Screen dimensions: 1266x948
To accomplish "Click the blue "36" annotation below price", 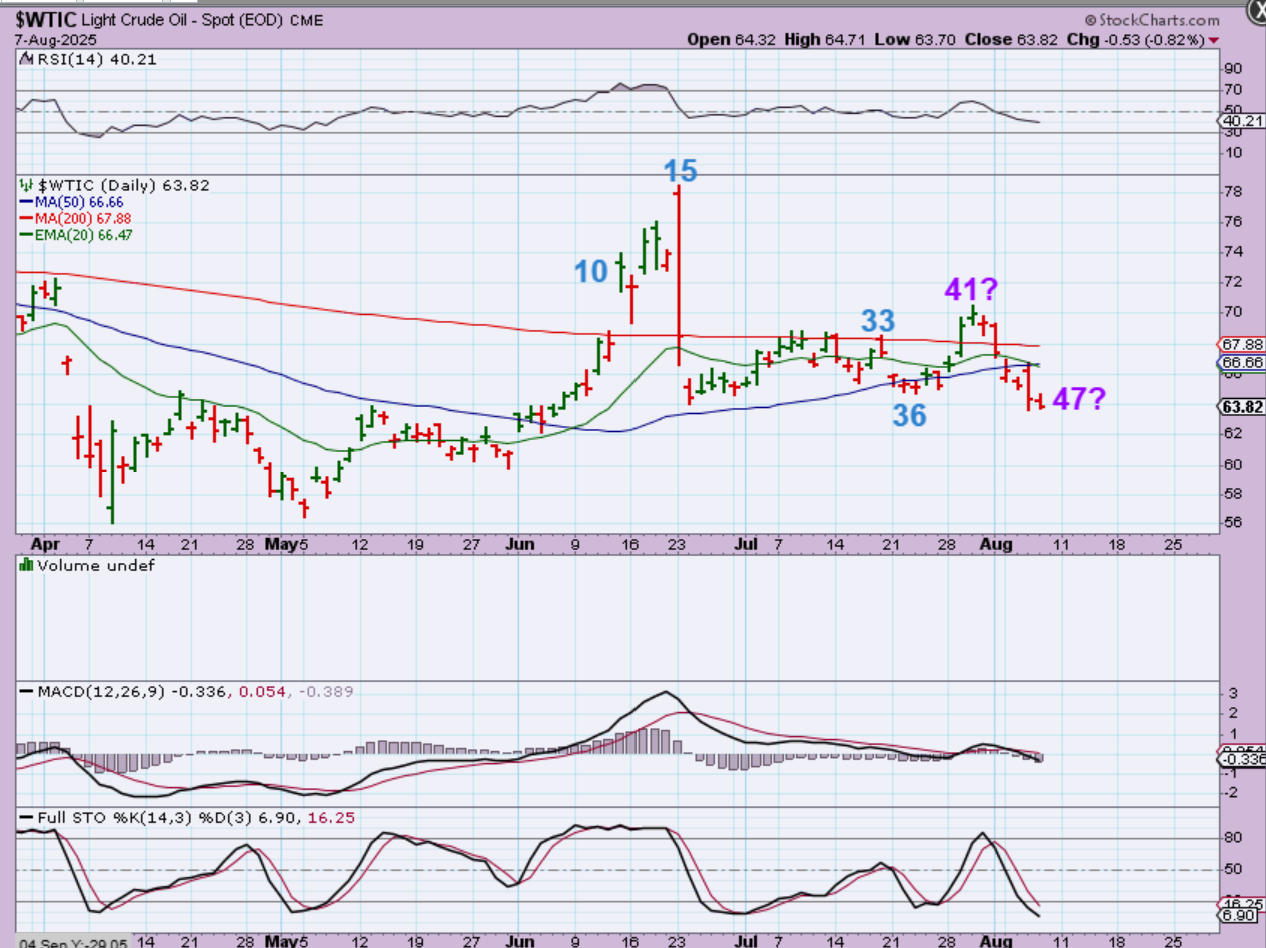I will [x=908, y=415].
